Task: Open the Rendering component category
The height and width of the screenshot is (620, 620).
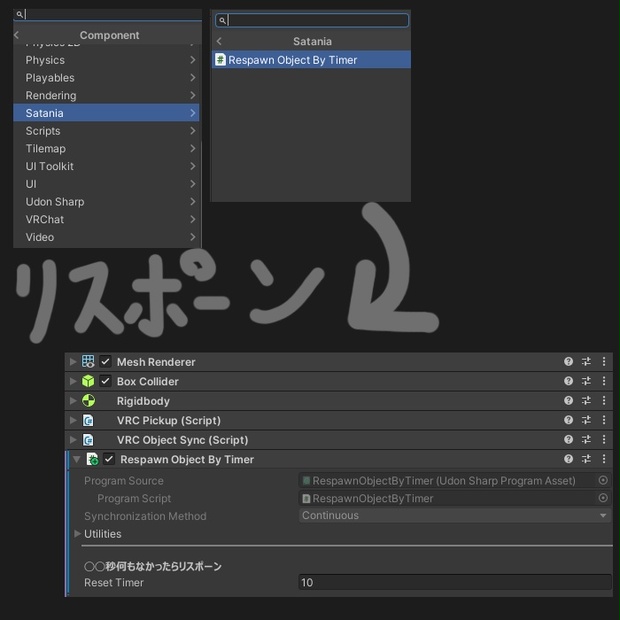Action: point(106,95)
